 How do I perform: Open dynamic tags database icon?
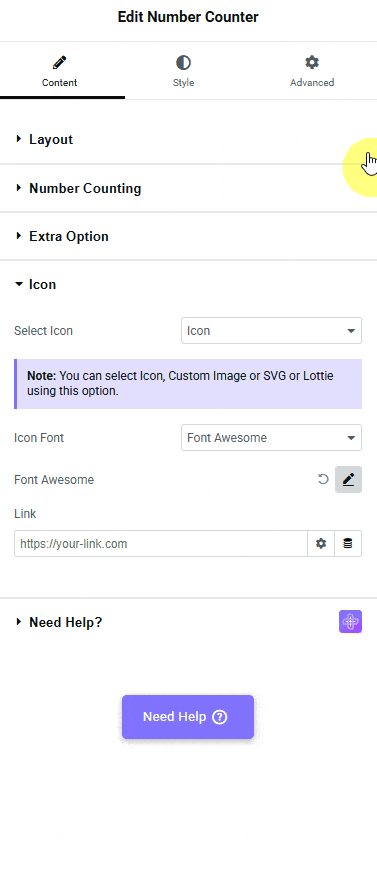coord(348,544)
